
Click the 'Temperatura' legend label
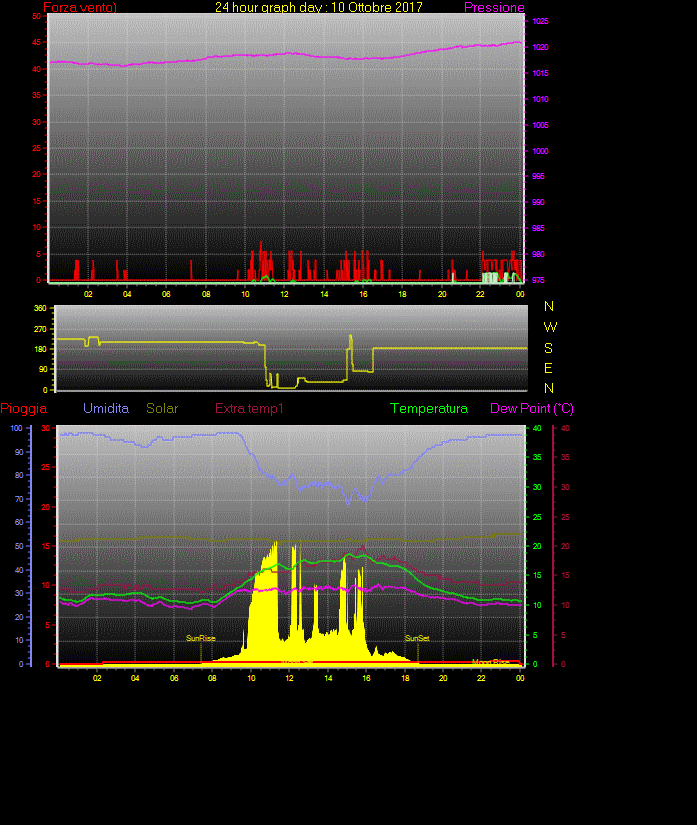429,408
